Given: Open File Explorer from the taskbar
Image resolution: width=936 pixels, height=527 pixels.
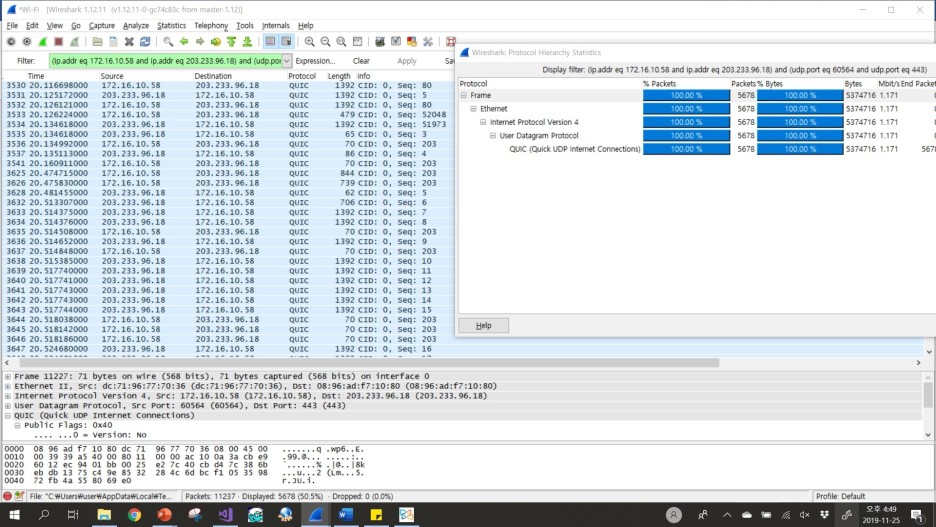Looking at the screenshot, I should 104,514.
